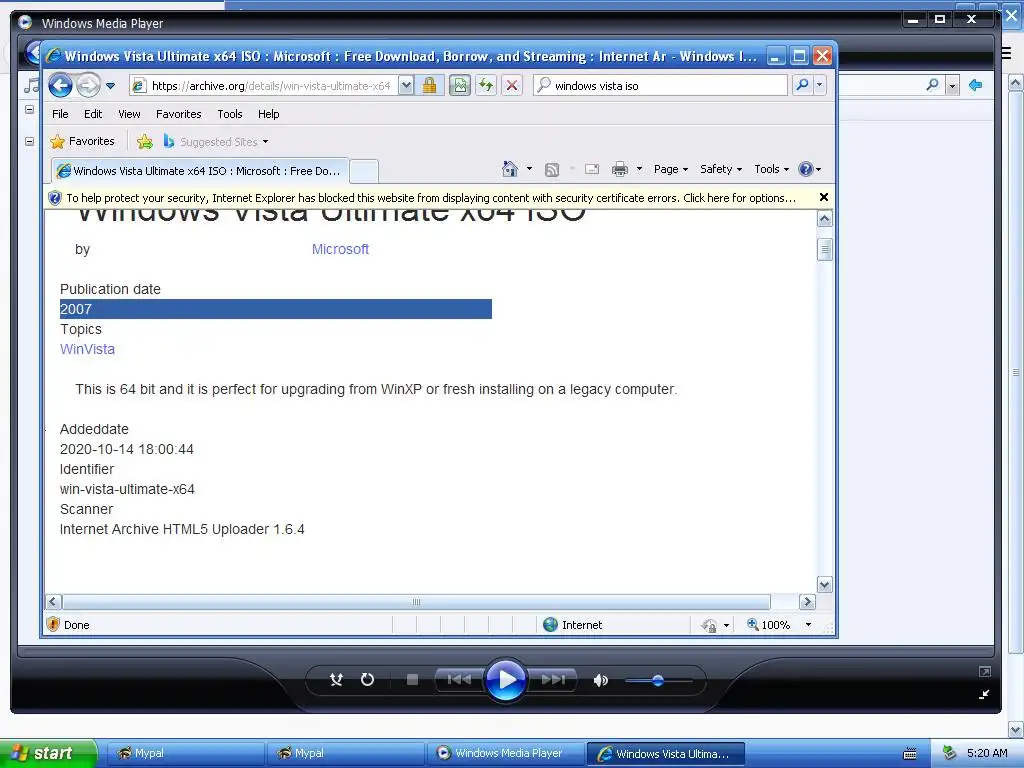The width and height of the screenshot is (1024, 768).
Task: Switch to the first Mypal taskbar button
Action: (x=185, y=753)
